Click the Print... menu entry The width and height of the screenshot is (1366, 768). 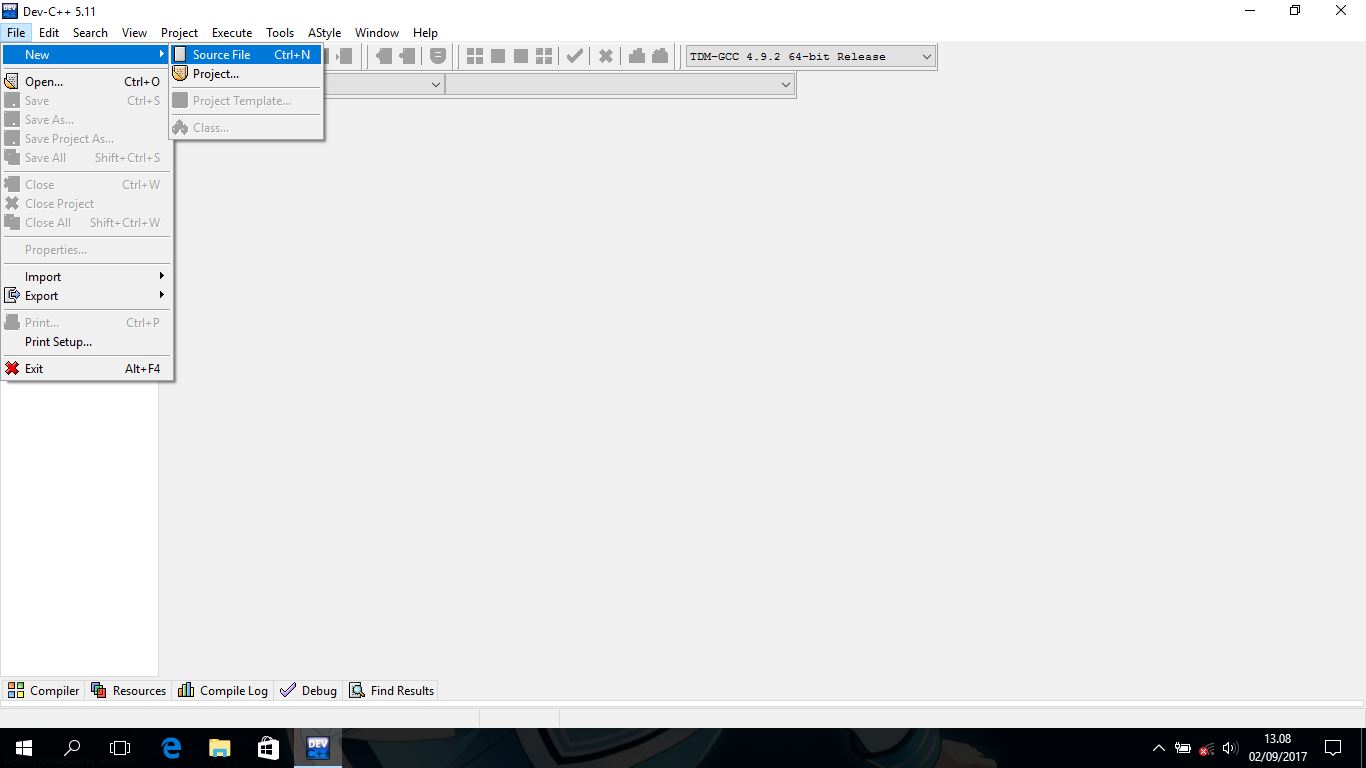tap(86, 323)
